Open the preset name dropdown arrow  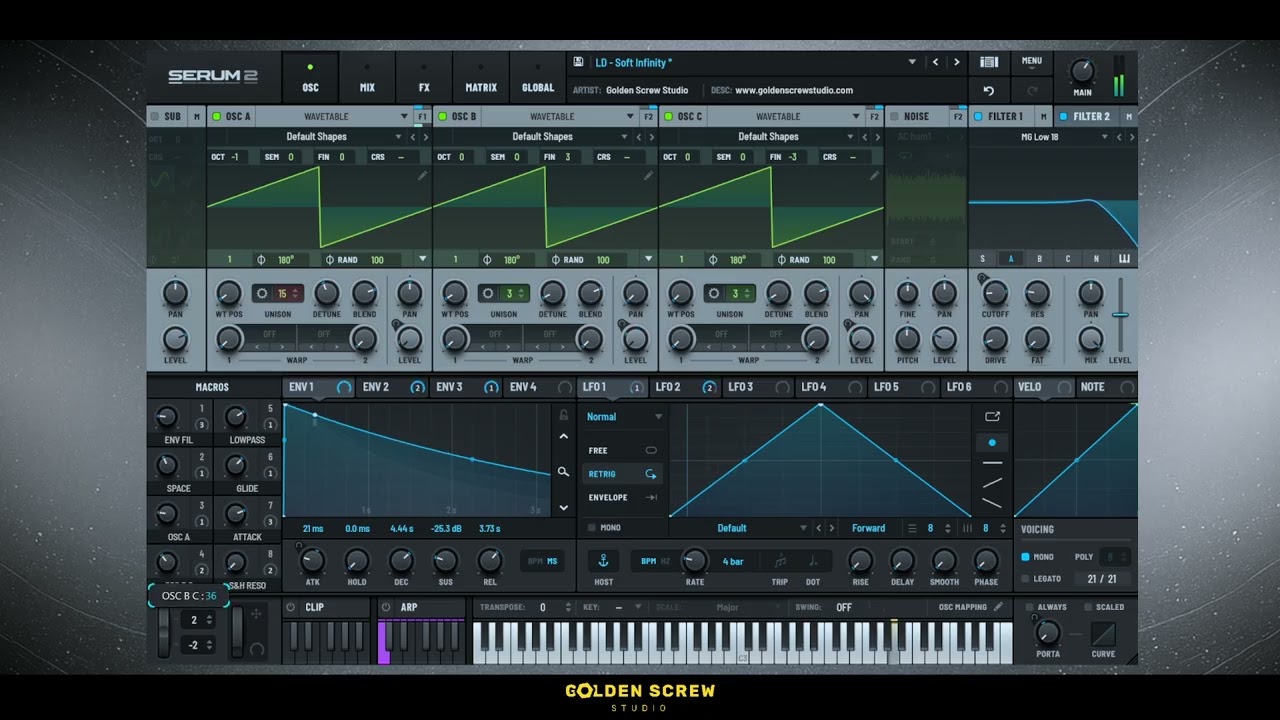coord(911,62)
